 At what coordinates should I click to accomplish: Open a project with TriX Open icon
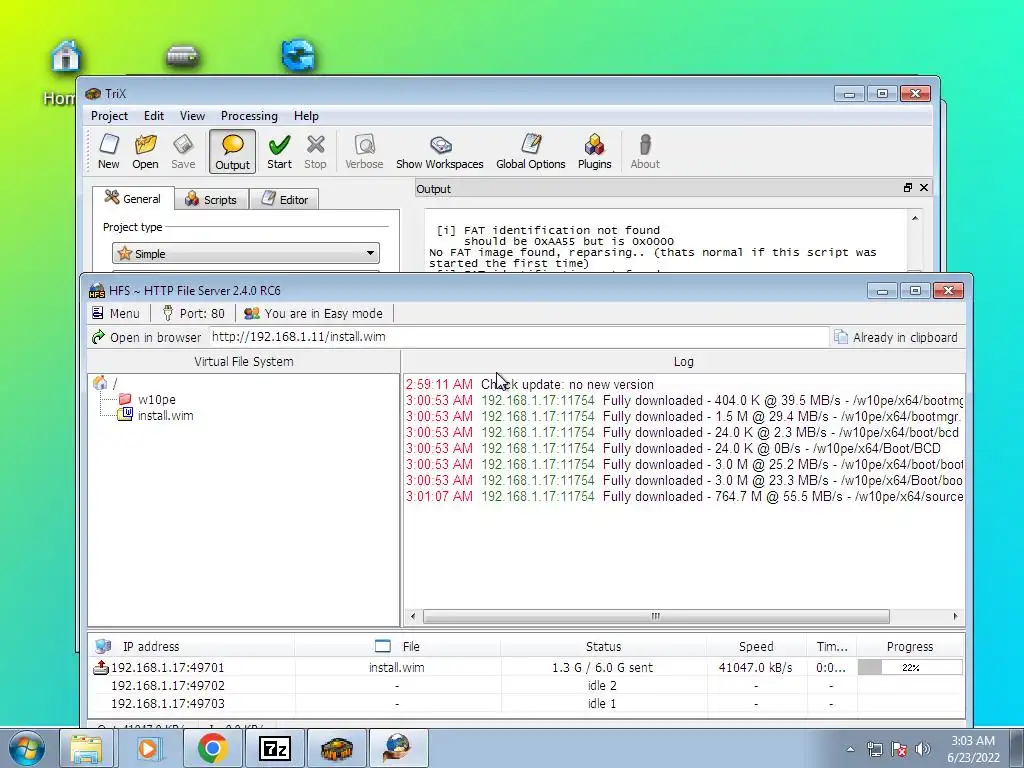coord(145,152)
